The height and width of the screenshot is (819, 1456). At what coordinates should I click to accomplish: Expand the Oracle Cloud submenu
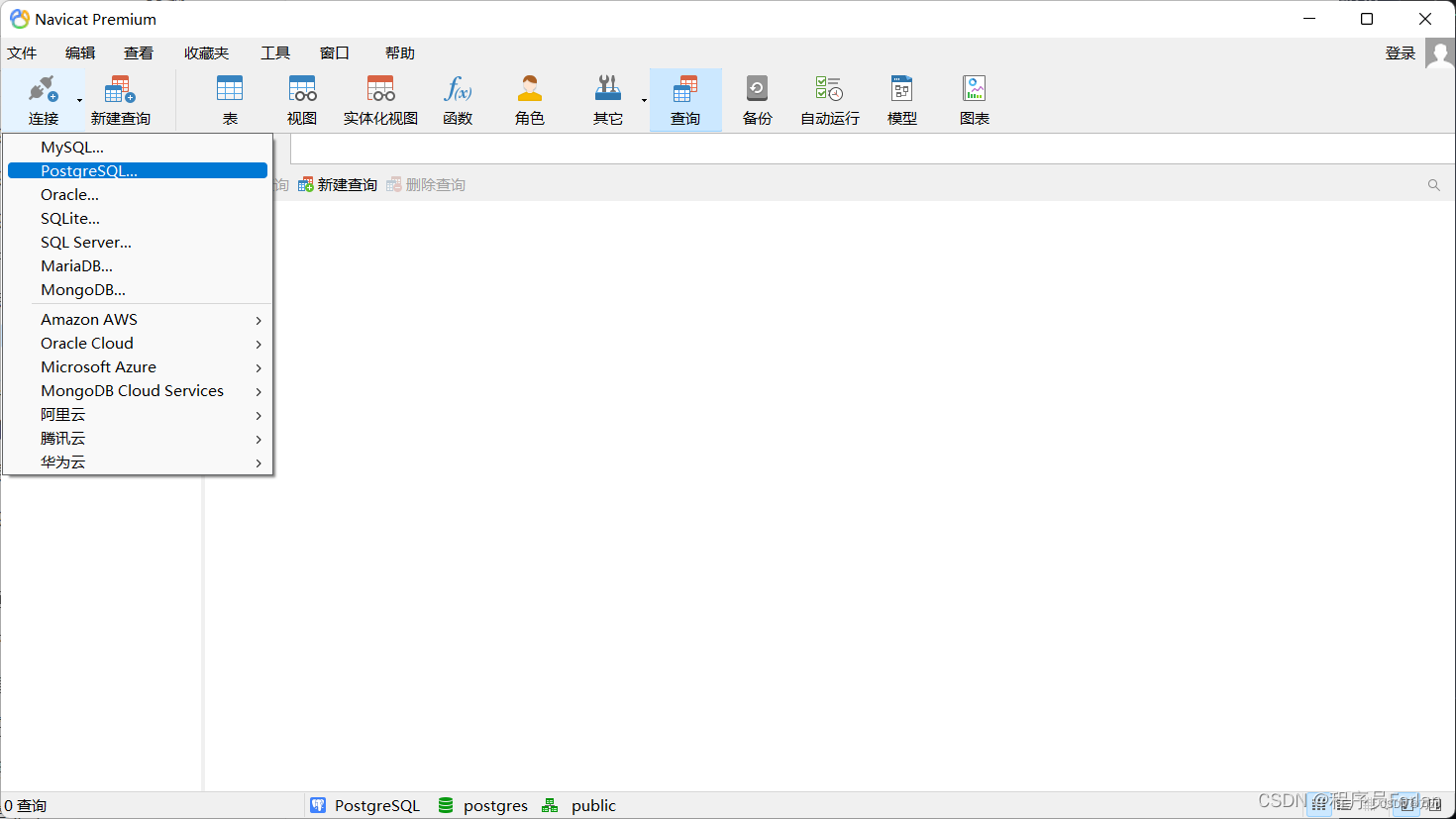138,343
